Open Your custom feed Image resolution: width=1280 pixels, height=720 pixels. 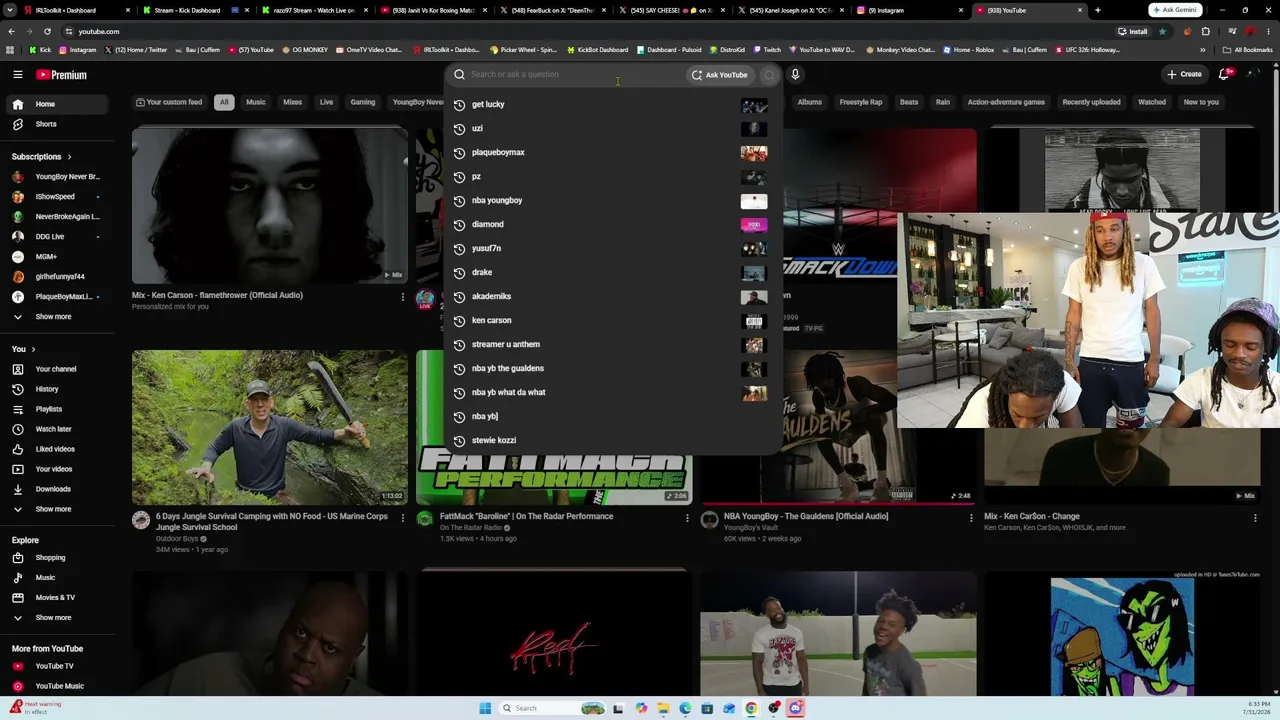(169, 102)
